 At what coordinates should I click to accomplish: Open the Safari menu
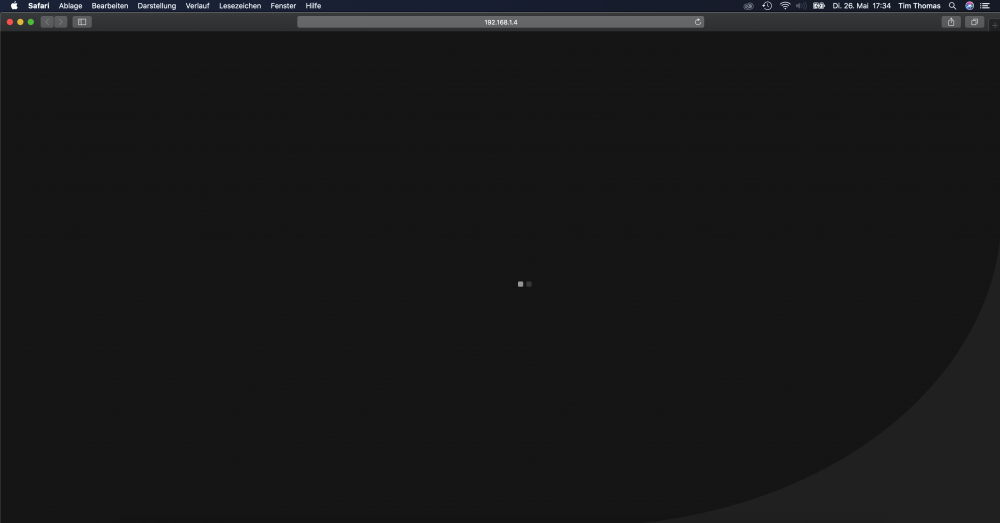(x=38, y=6)
